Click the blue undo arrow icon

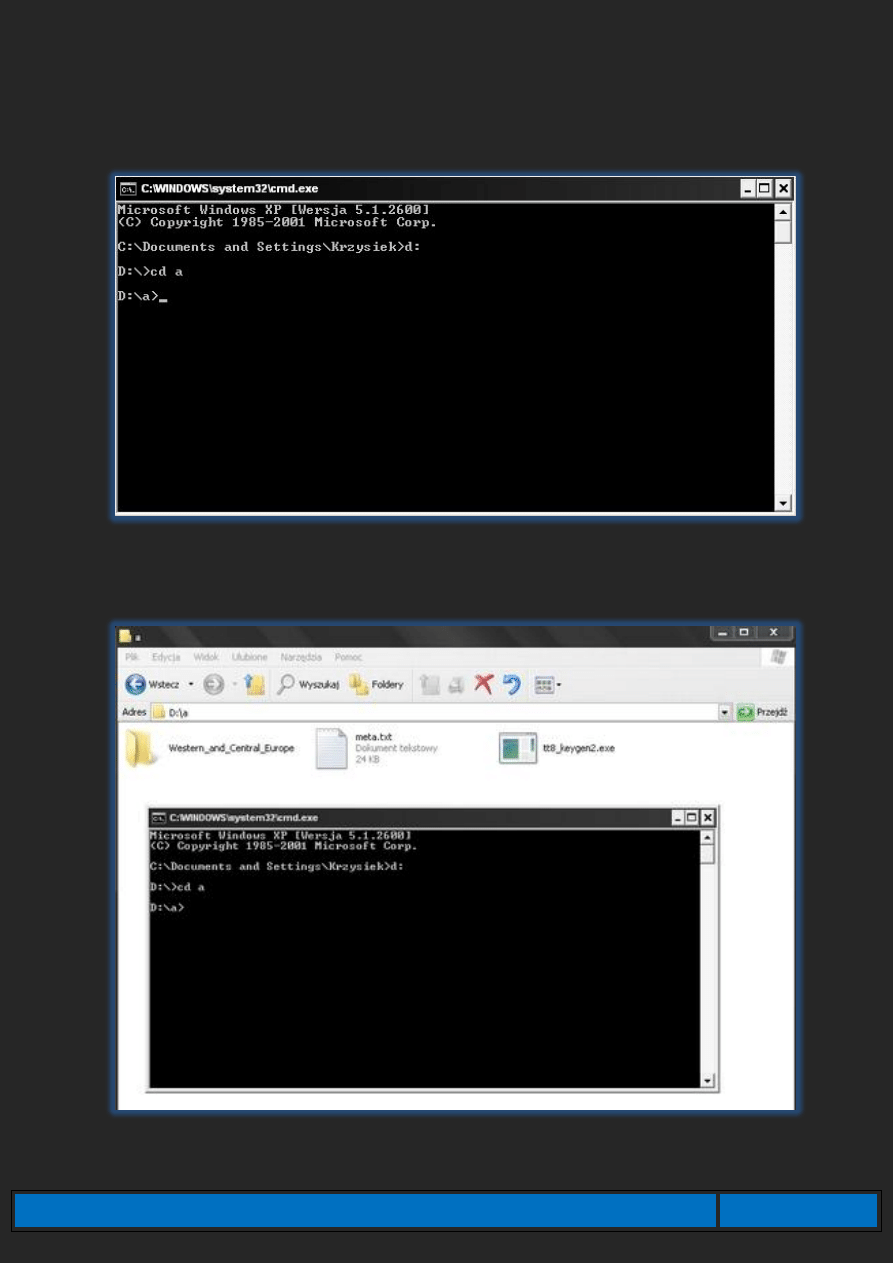(512, 685)
